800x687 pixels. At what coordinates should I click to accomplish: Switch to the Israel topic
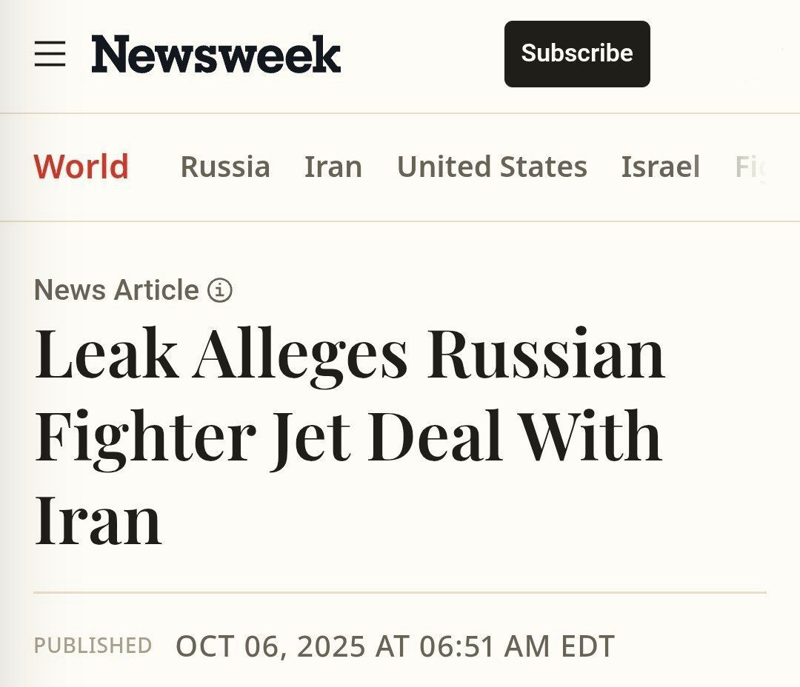[x=660, y=166]
